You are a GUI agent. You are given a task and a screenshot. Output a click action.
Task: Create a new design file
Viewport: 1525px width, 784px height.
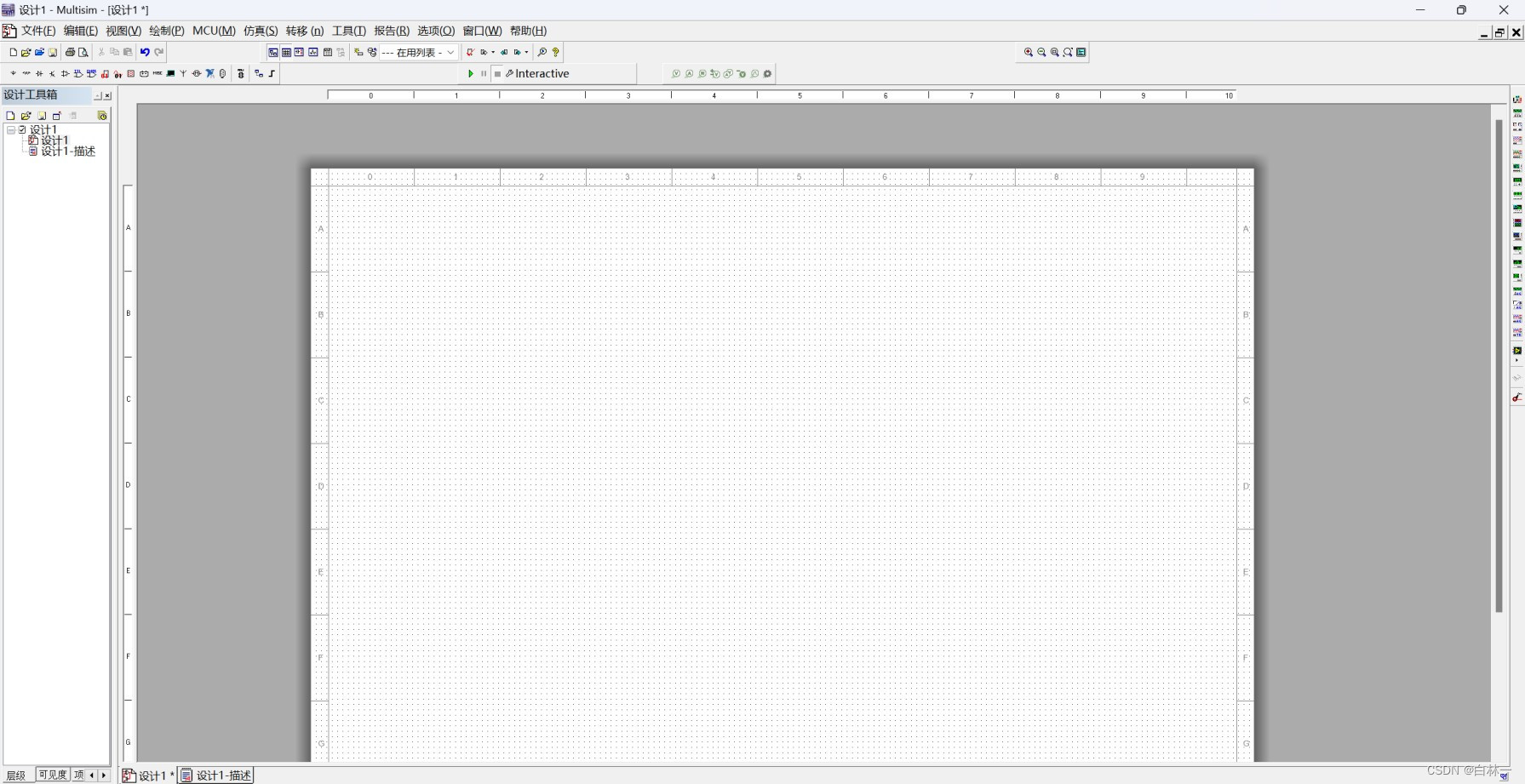click(13, 52)
